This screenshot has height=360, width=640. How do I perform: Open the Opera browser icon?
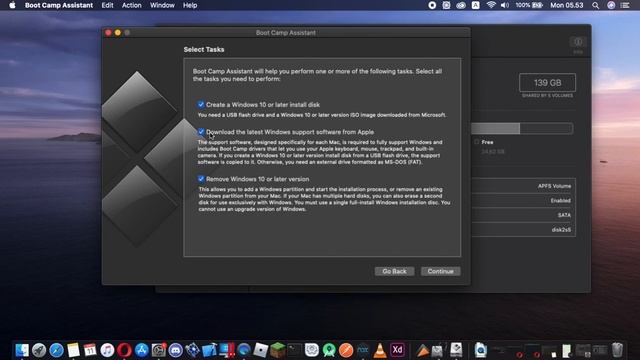124,350
